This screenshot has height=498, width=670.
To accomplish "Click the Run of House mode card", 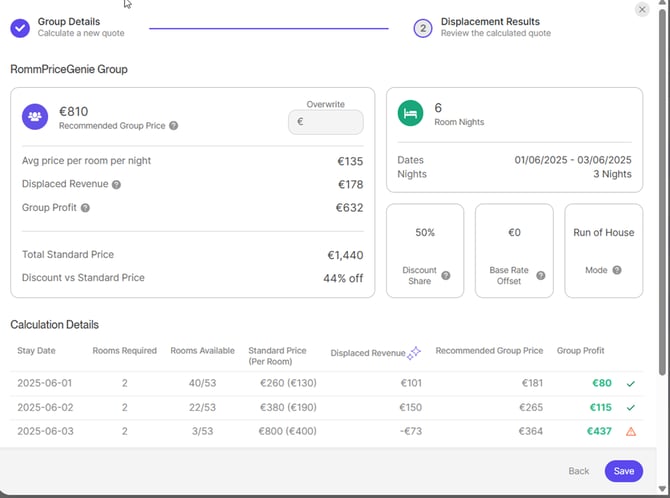I will [x=603, y=250].
